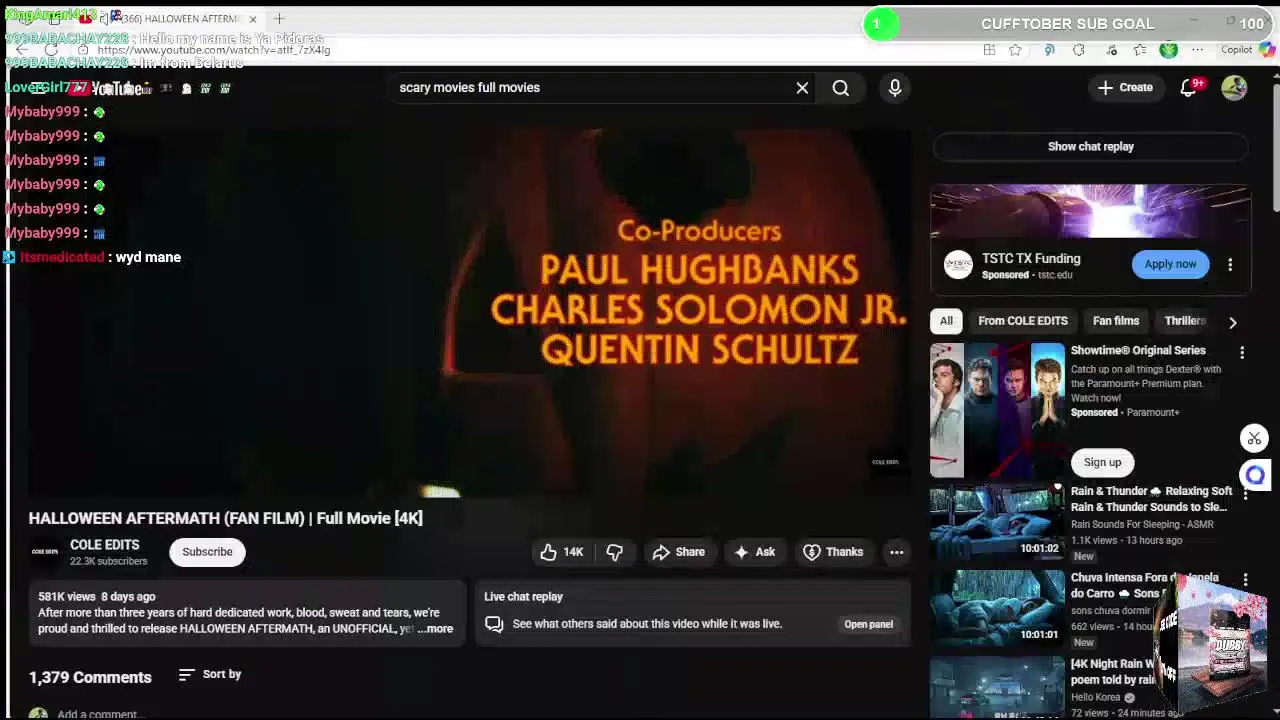The width and height of the screenshot is (1280, 720).
Task: Click Apply now on the TSTC ad
Action: point(1170,264)
